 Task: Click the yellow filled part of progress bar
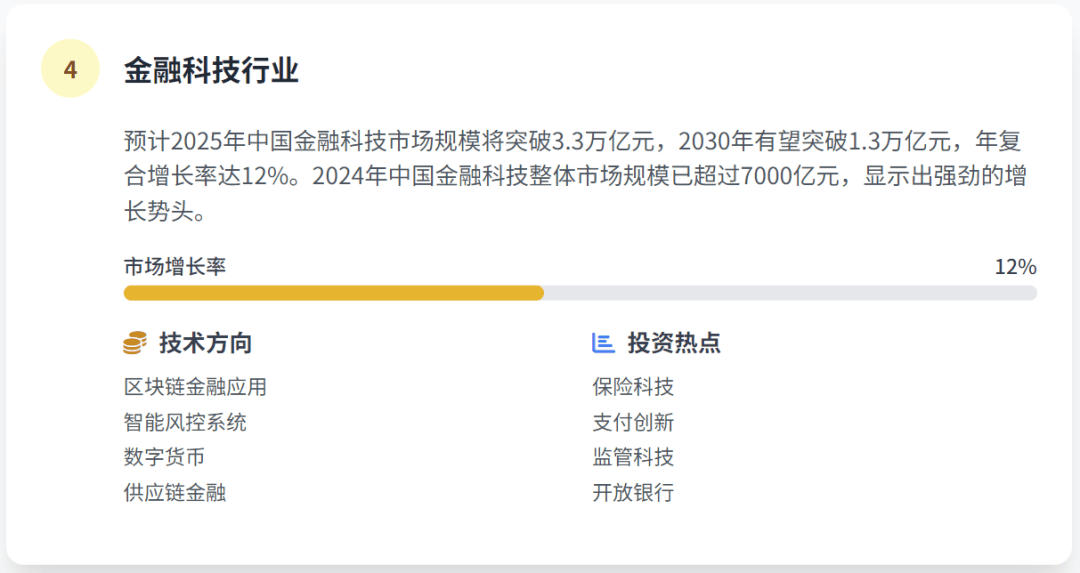[334, 293]
